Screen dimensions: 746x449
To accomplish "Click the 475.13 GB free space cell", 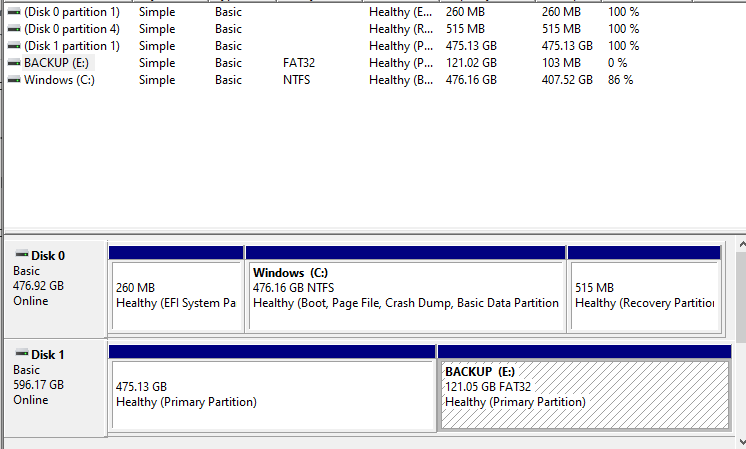I will click(567, 46).
